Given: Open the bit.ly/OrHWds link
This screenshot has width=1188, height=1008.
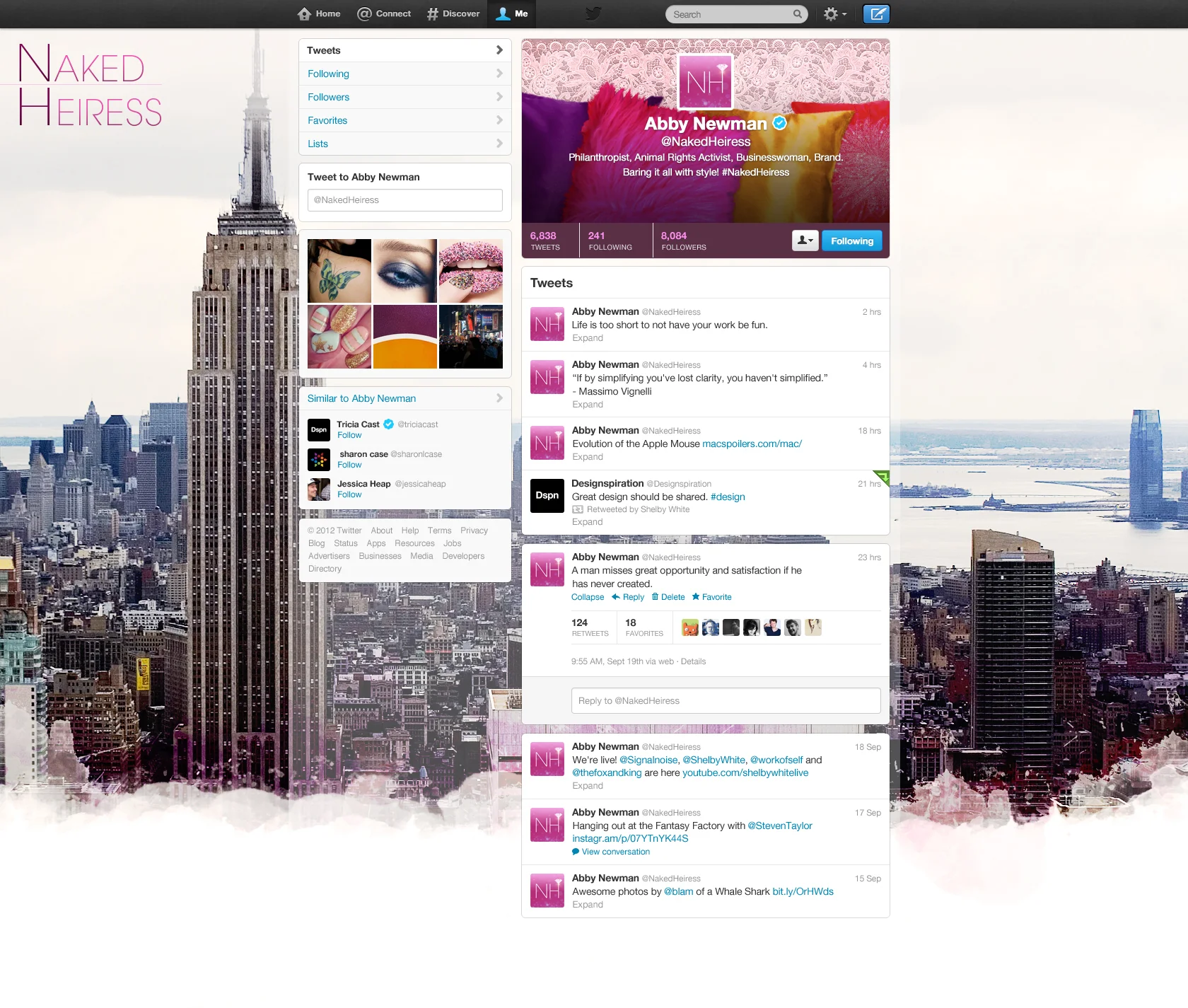Looking at the screenshot, I should point(803,891).
